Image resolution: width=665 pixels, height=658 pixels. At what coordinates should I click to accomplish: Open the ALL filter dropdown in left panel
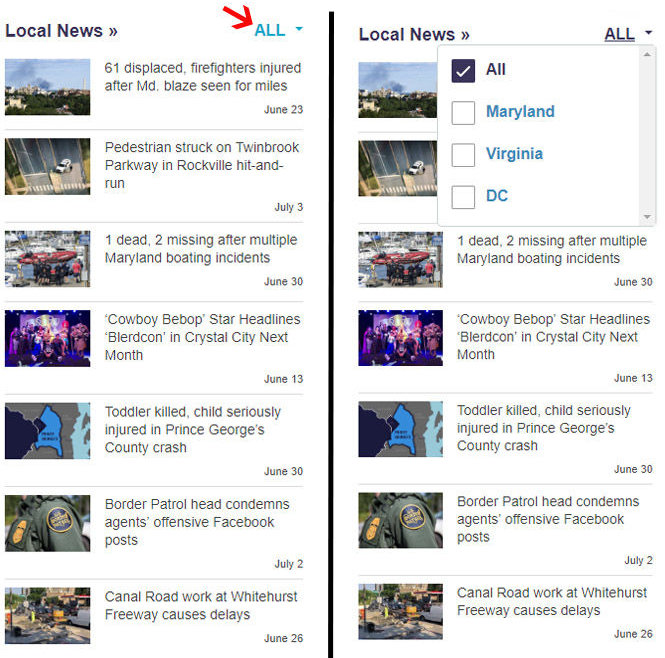(x=271, y=30)
